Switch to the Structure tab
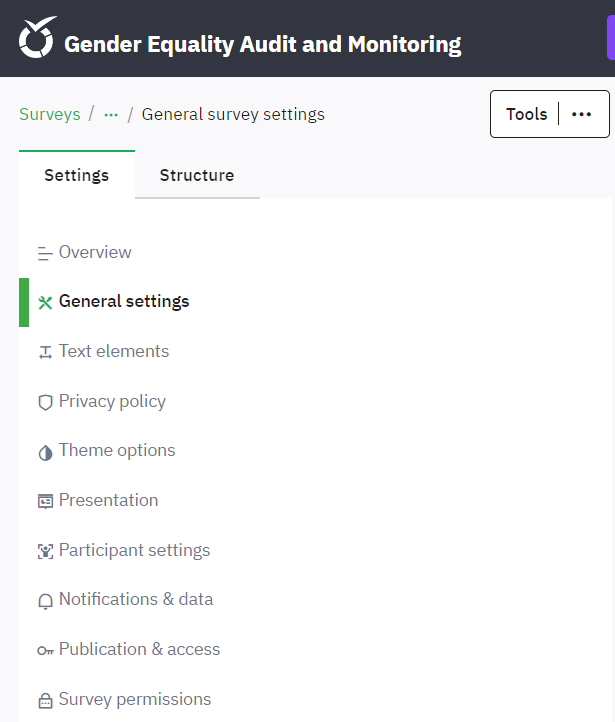Screen dimensions: 615x722 (x=197, y=175)
